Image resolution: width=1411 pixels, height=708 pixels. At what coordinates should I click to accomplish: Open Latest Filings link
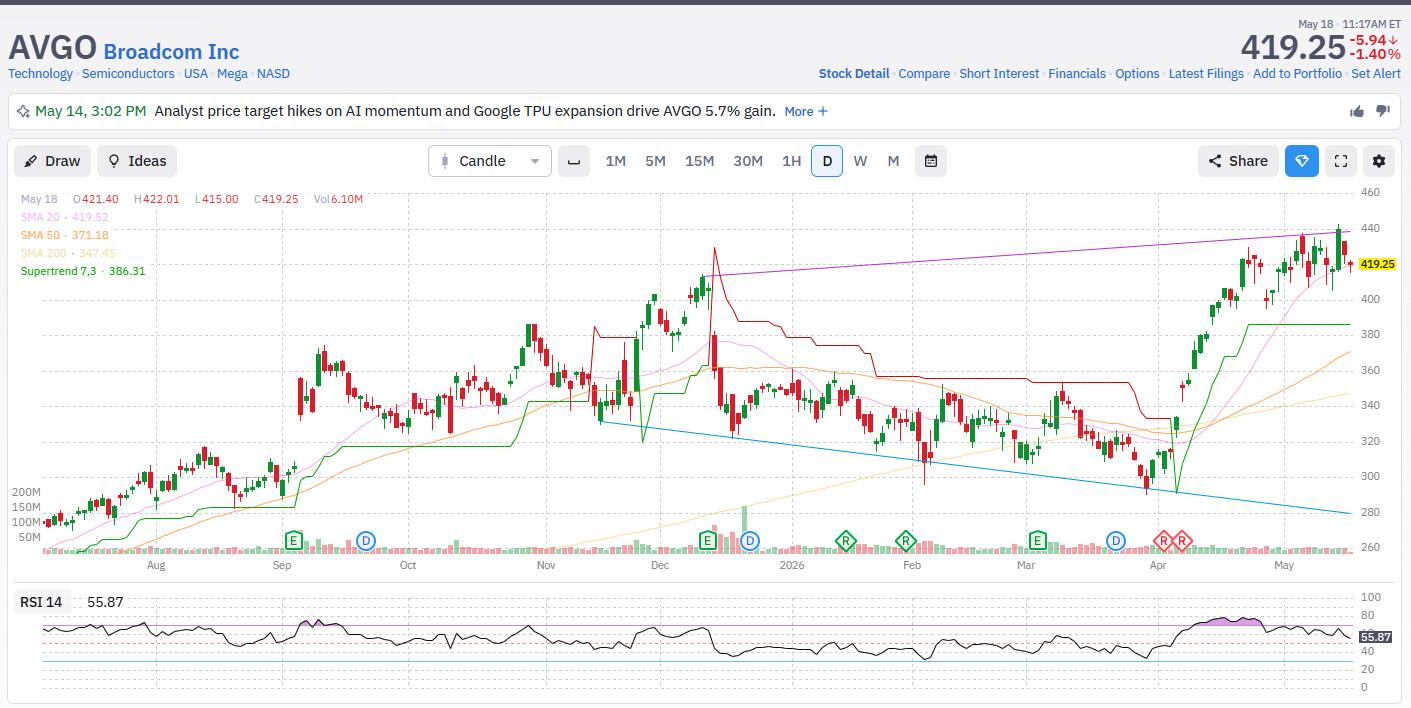tap(1206, 74)
